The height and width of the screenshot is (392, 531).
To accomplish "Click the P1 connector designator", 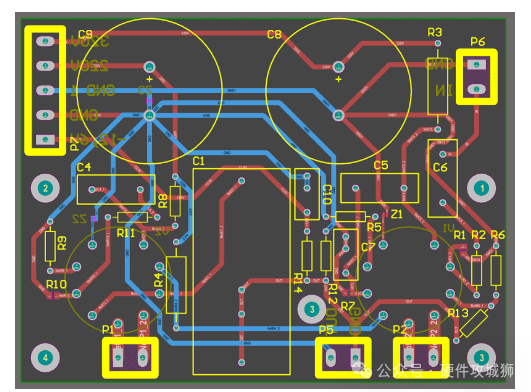I will pyautogui.click(x=108, y=329).
